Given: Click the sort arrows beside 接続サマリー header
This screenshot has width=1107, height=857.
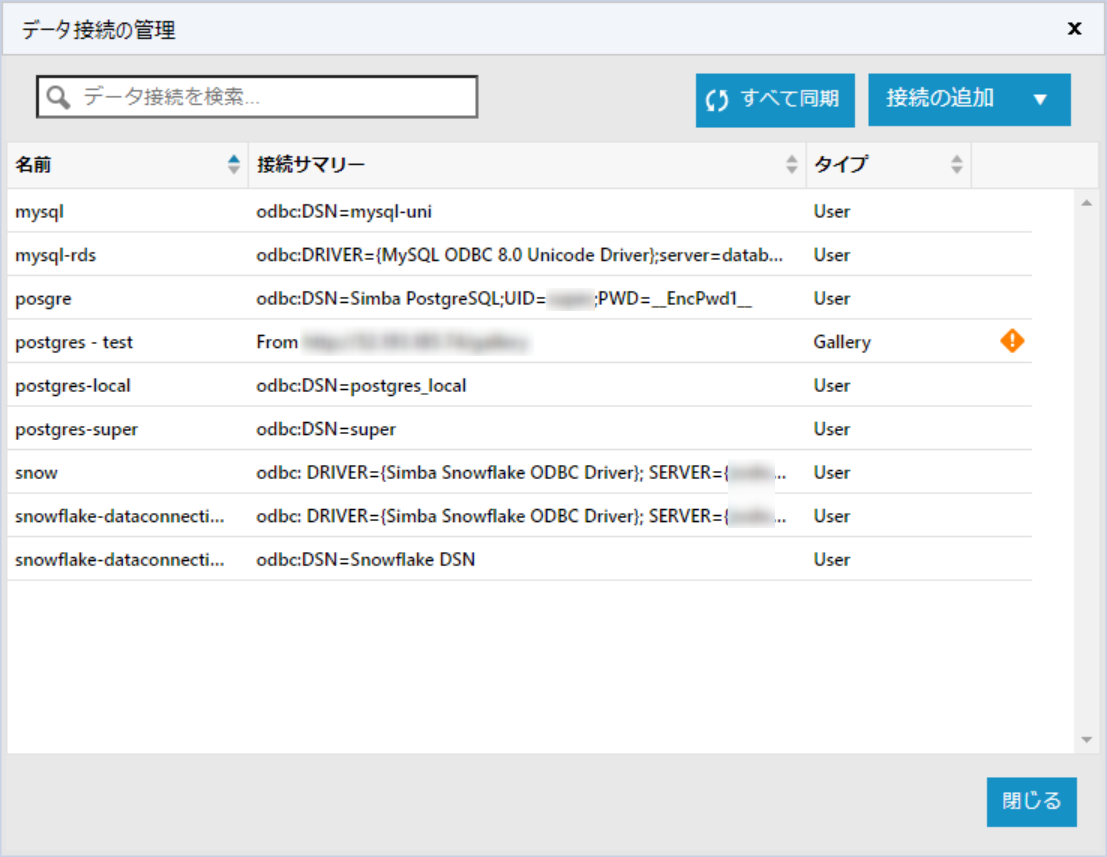Looking at the screenshot, I should coord(790,164).
